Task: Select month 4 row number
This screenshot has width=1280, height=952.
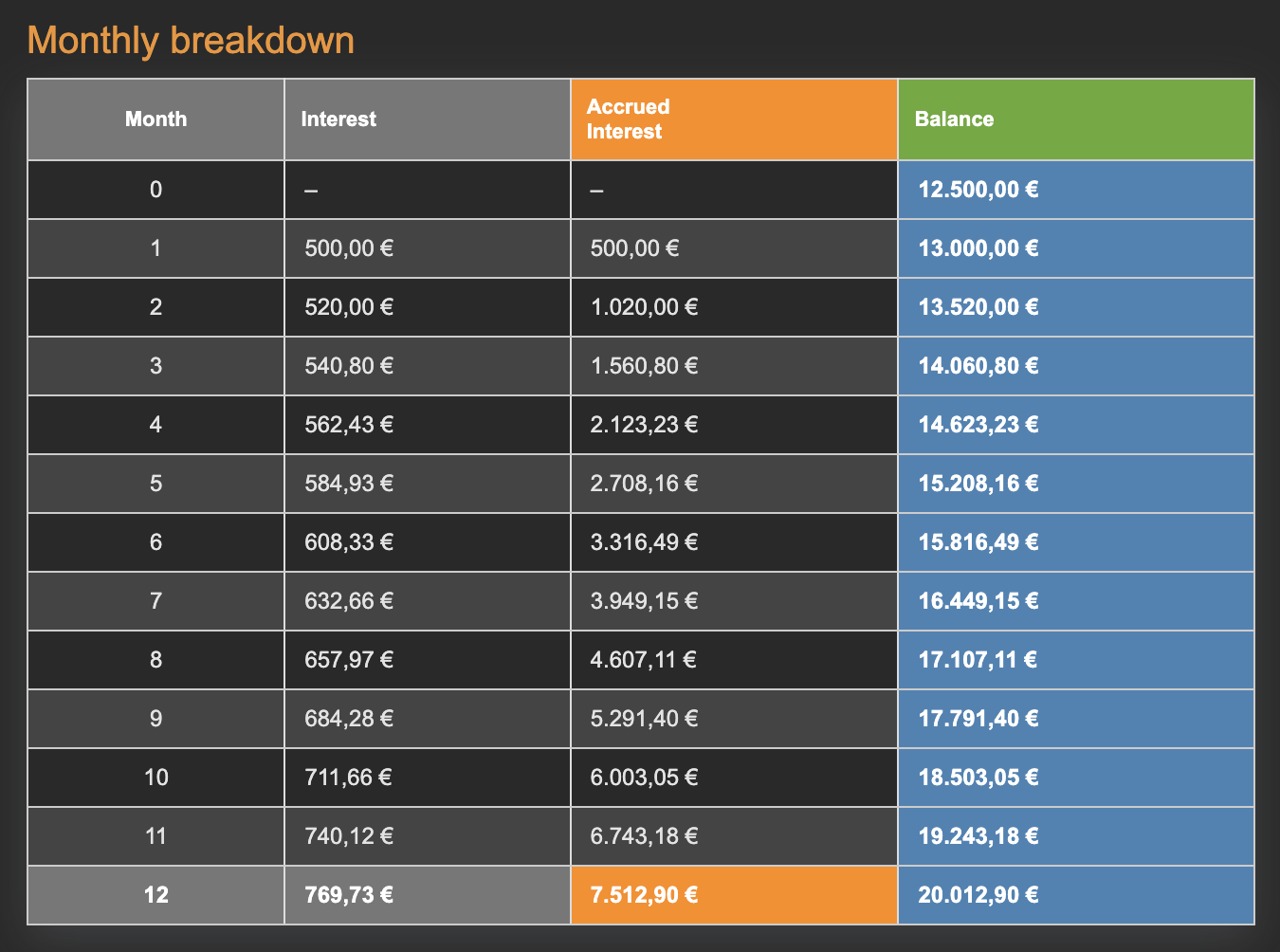Action: tap(155, 425)
